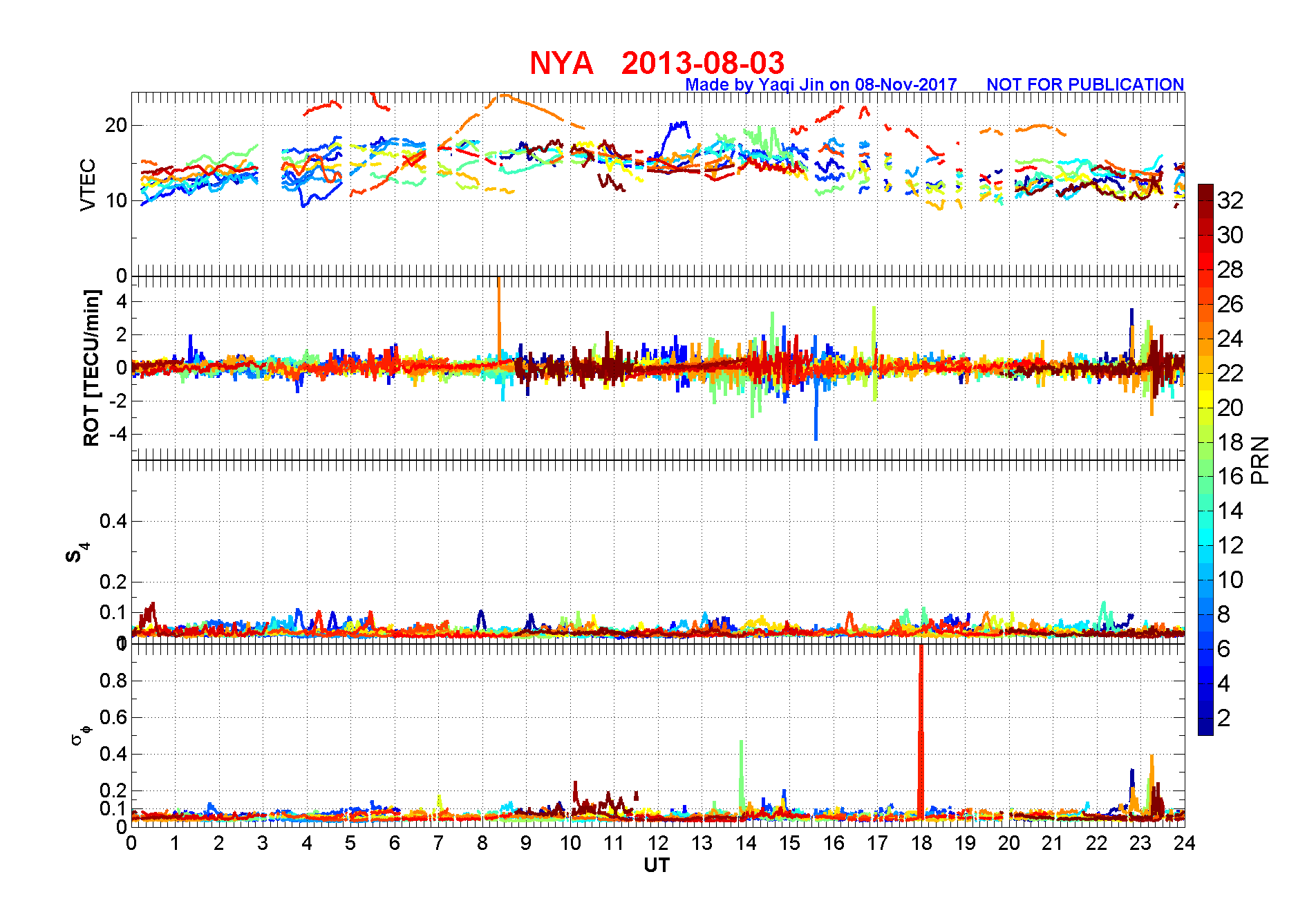1316x919 pixels.
Task: Click x-axis tick label 0
Action: (131, 843)
